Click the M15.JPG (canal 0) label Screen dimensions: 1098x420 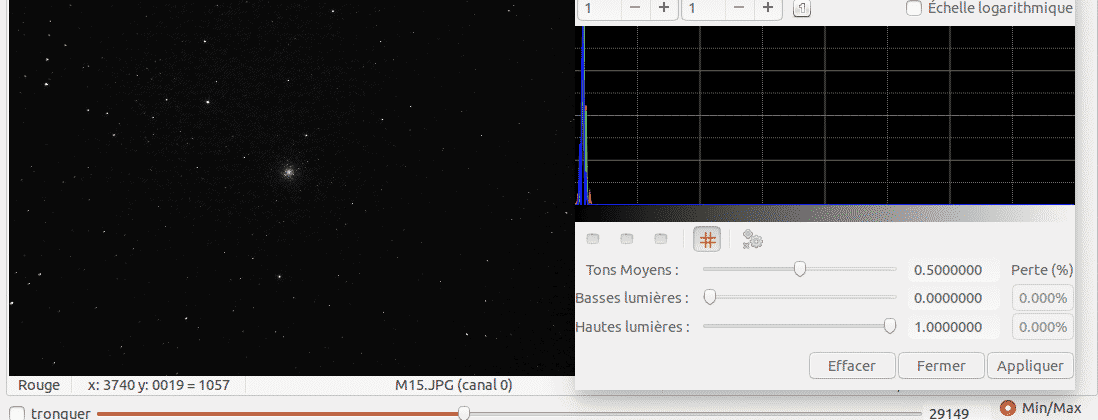click(454, 385)
